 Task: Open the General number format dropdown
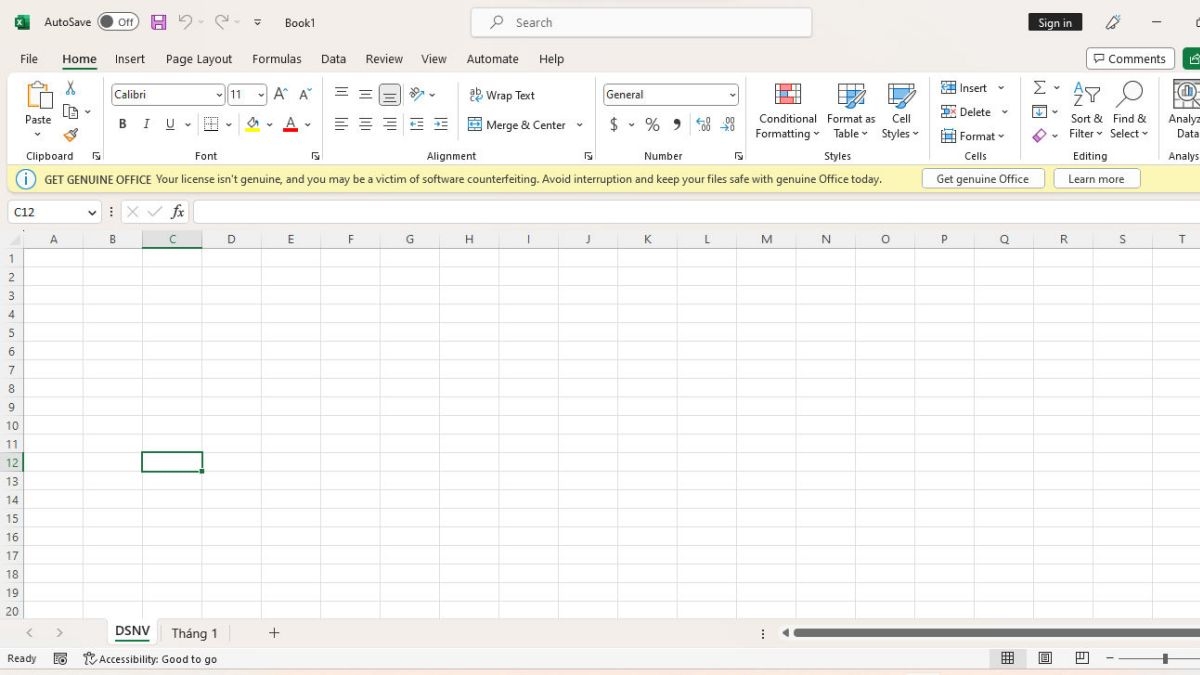click(x=732, y=95)
